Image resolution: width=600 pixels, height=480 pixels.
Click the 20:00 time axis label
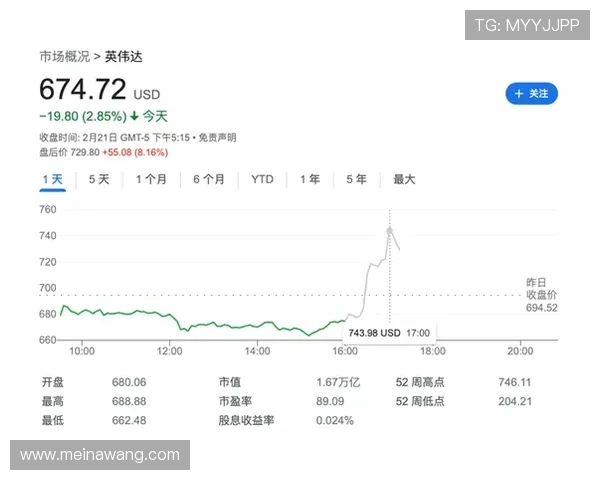pos(520,351)
